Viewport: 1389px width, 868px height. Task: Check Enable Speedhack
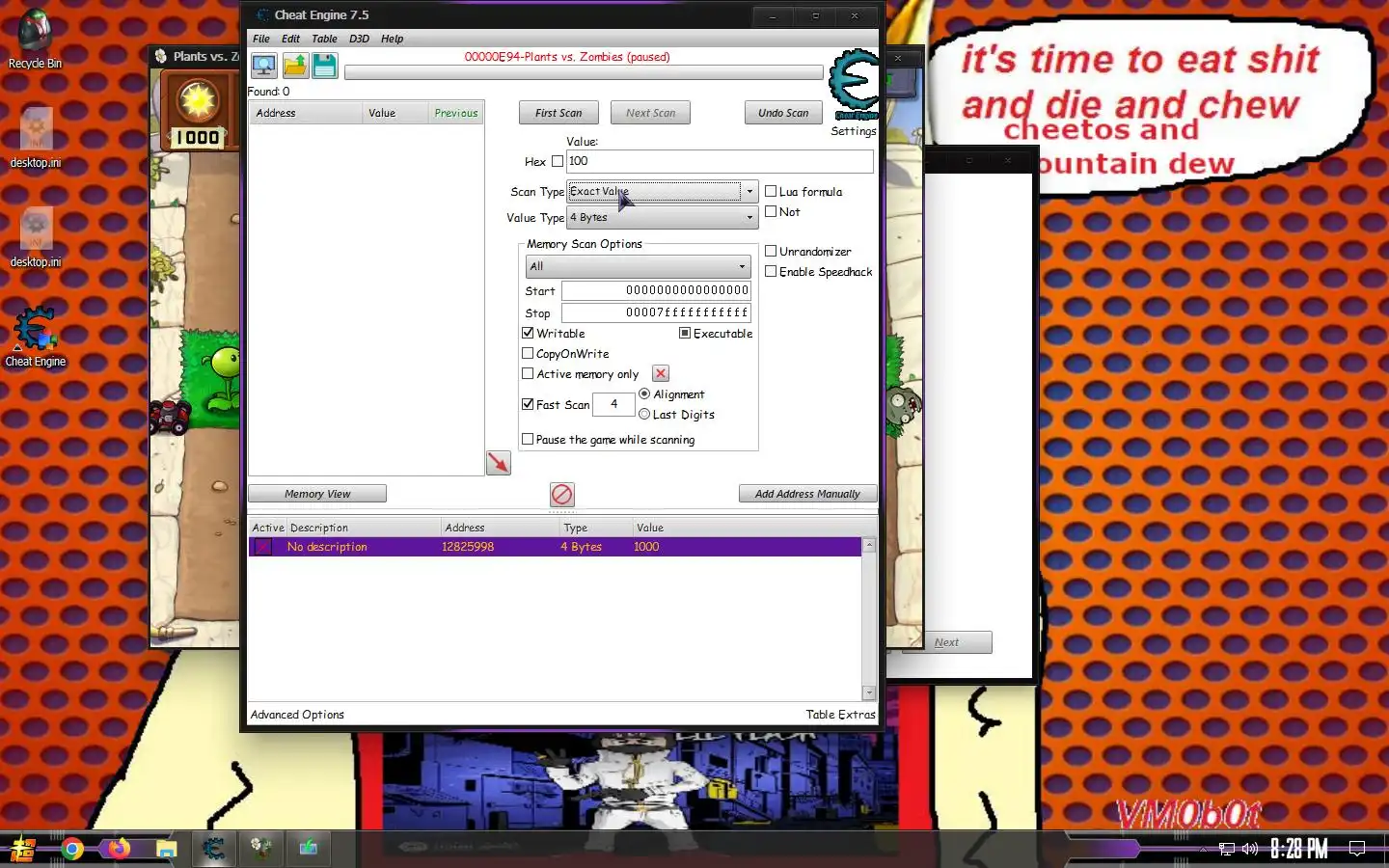coord(771,271)
